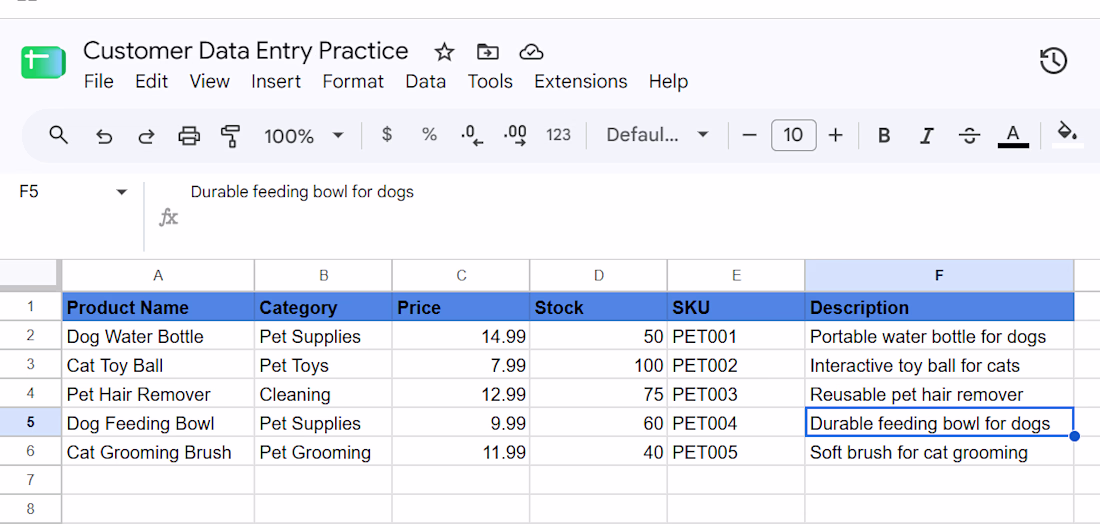1100x524 pixels.
Task: Select the price cell 14.99
Action: pyautogui.click(x=461, y=337)
